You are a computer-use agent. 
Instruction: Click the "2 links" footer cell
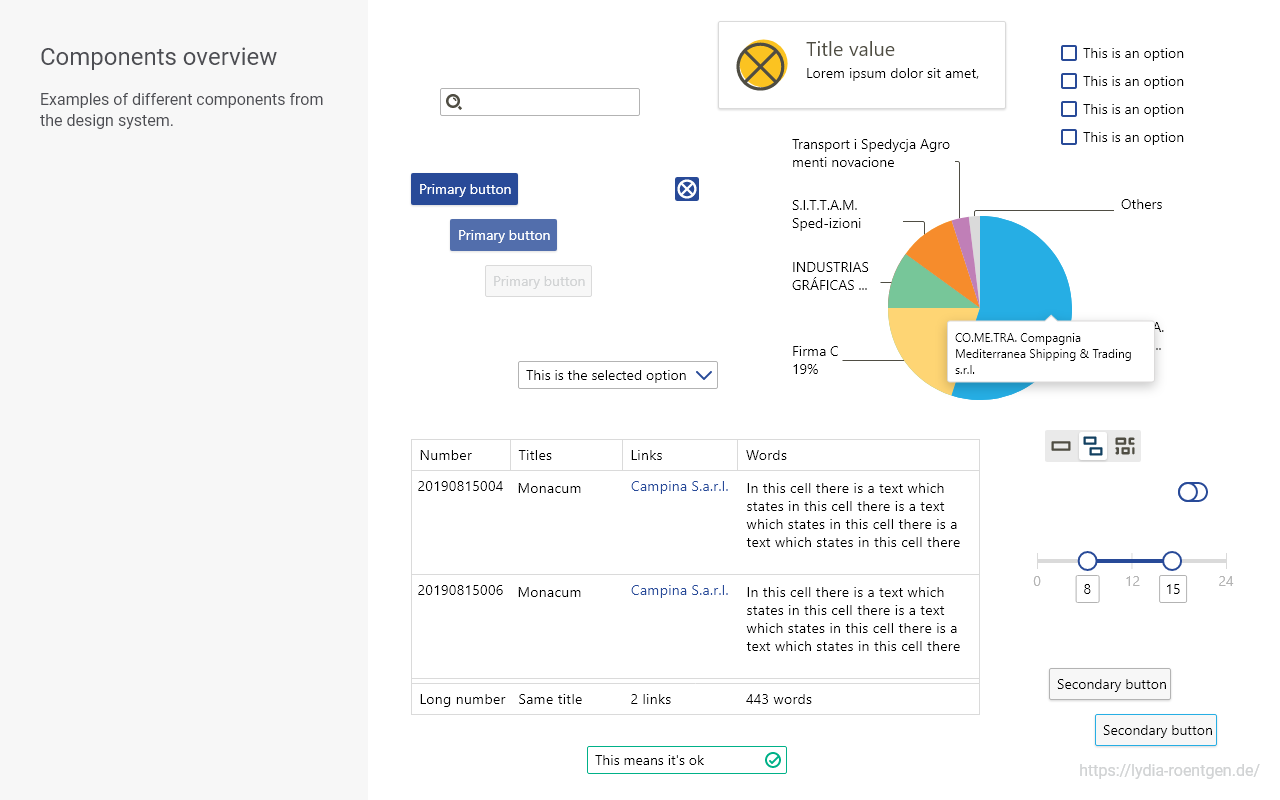point(651,699)
